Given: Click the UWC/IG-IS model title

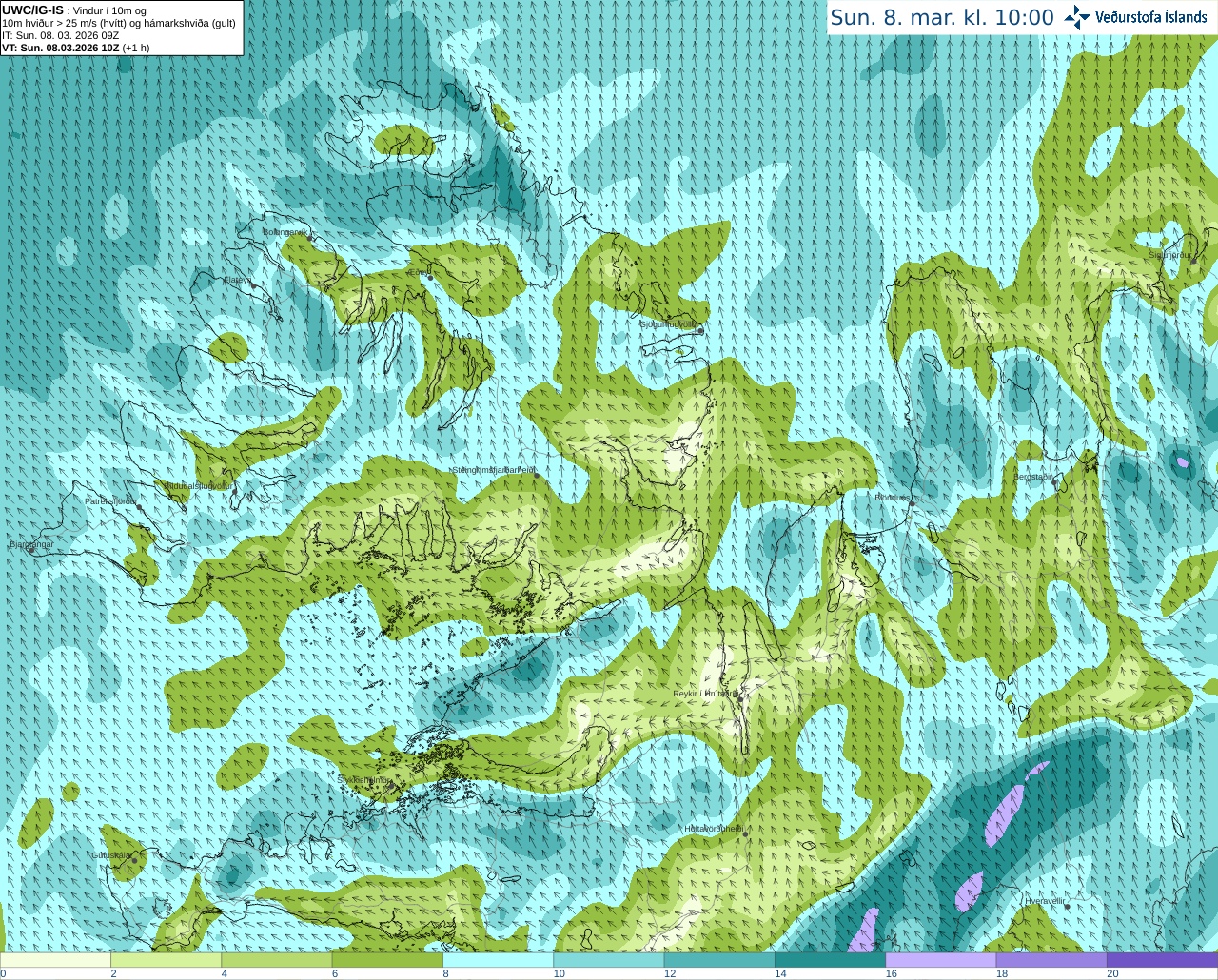Looking at the screenshot, I should pos(32,10).
